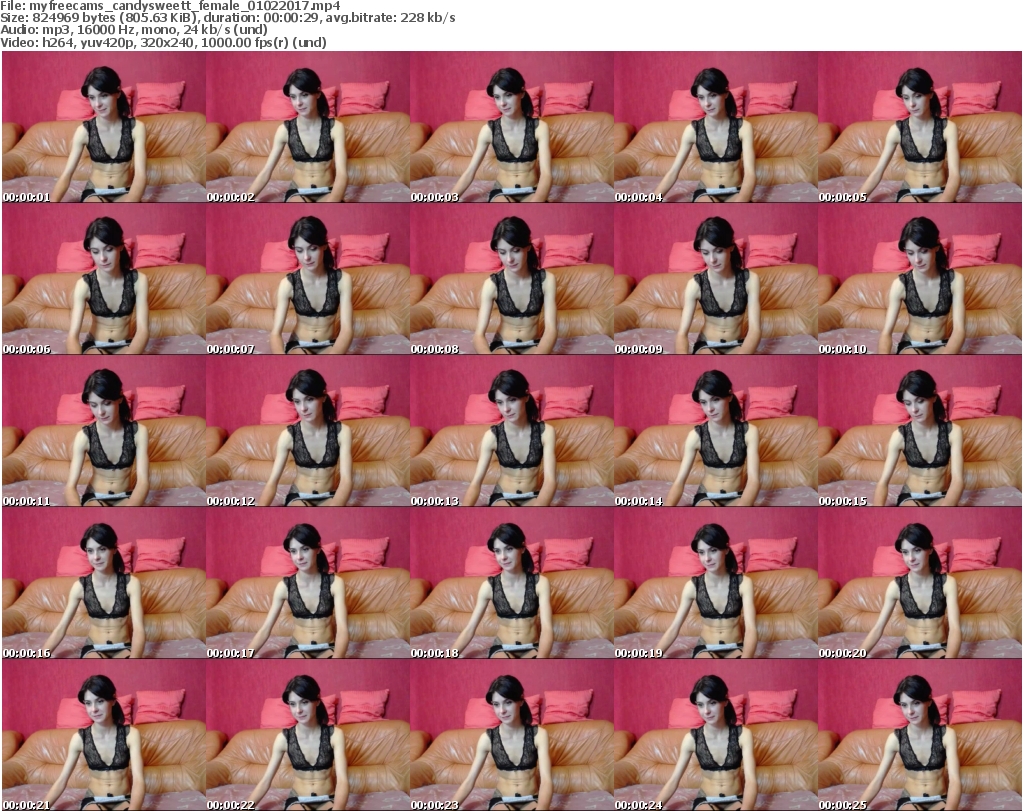Choose the frame at 00:00:20
This screenshot has width=1024, height=811.
pos(920,583)
